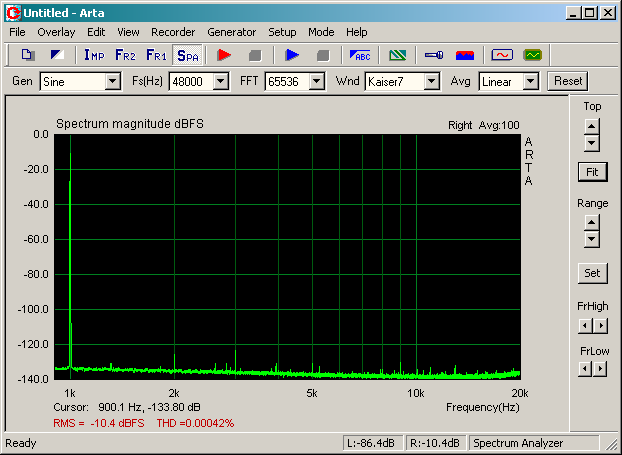Expand the Gen Sine signal dropdown

click(113, 81)
